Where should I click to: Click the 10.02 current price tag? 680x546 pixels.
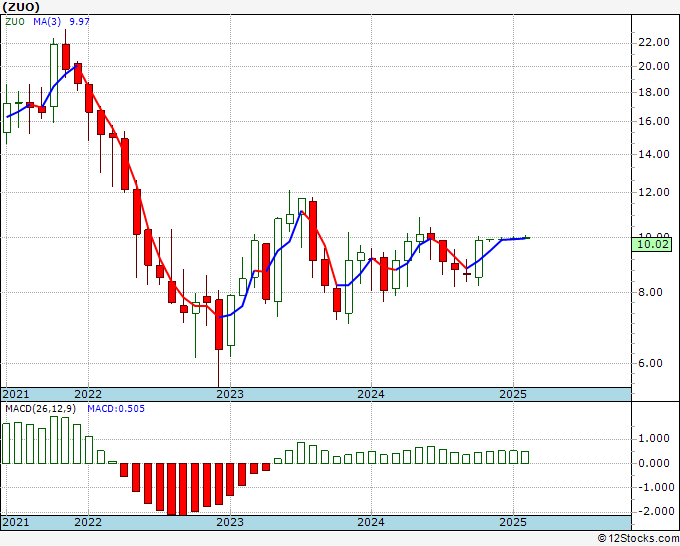click(x=654, y=244)
